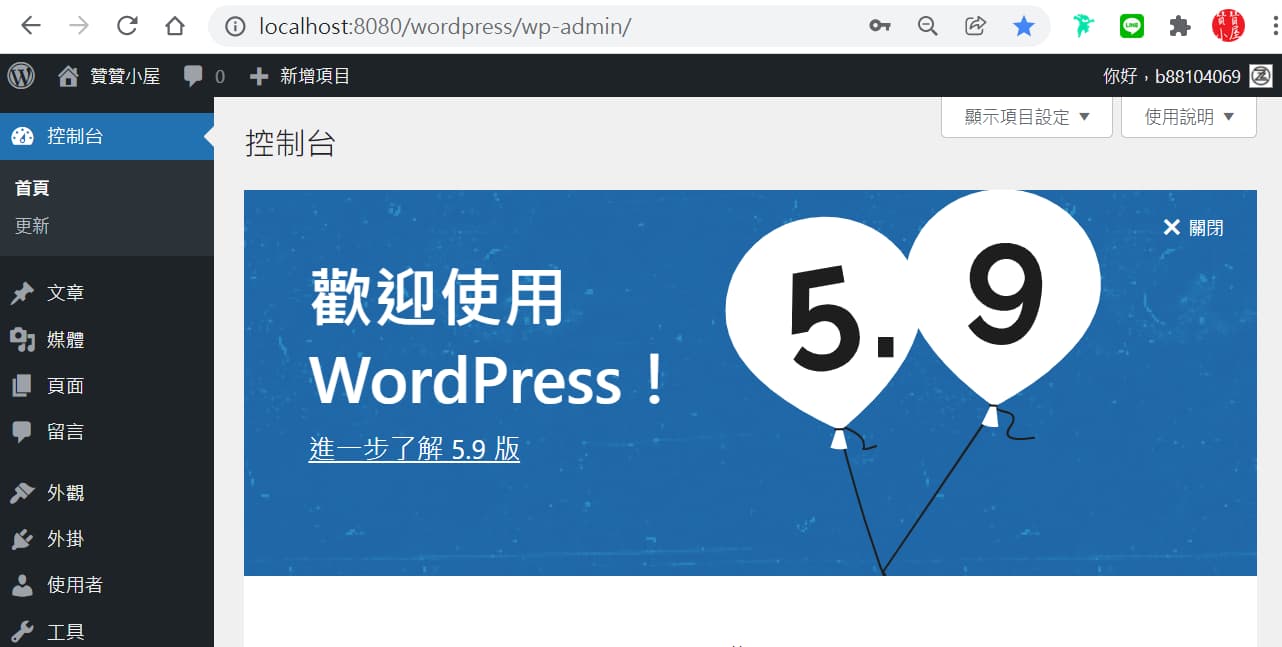Click the WordPress logo in admin bar
The height and width of the screenshot is (647, 1282).
[x=21, y=76]
